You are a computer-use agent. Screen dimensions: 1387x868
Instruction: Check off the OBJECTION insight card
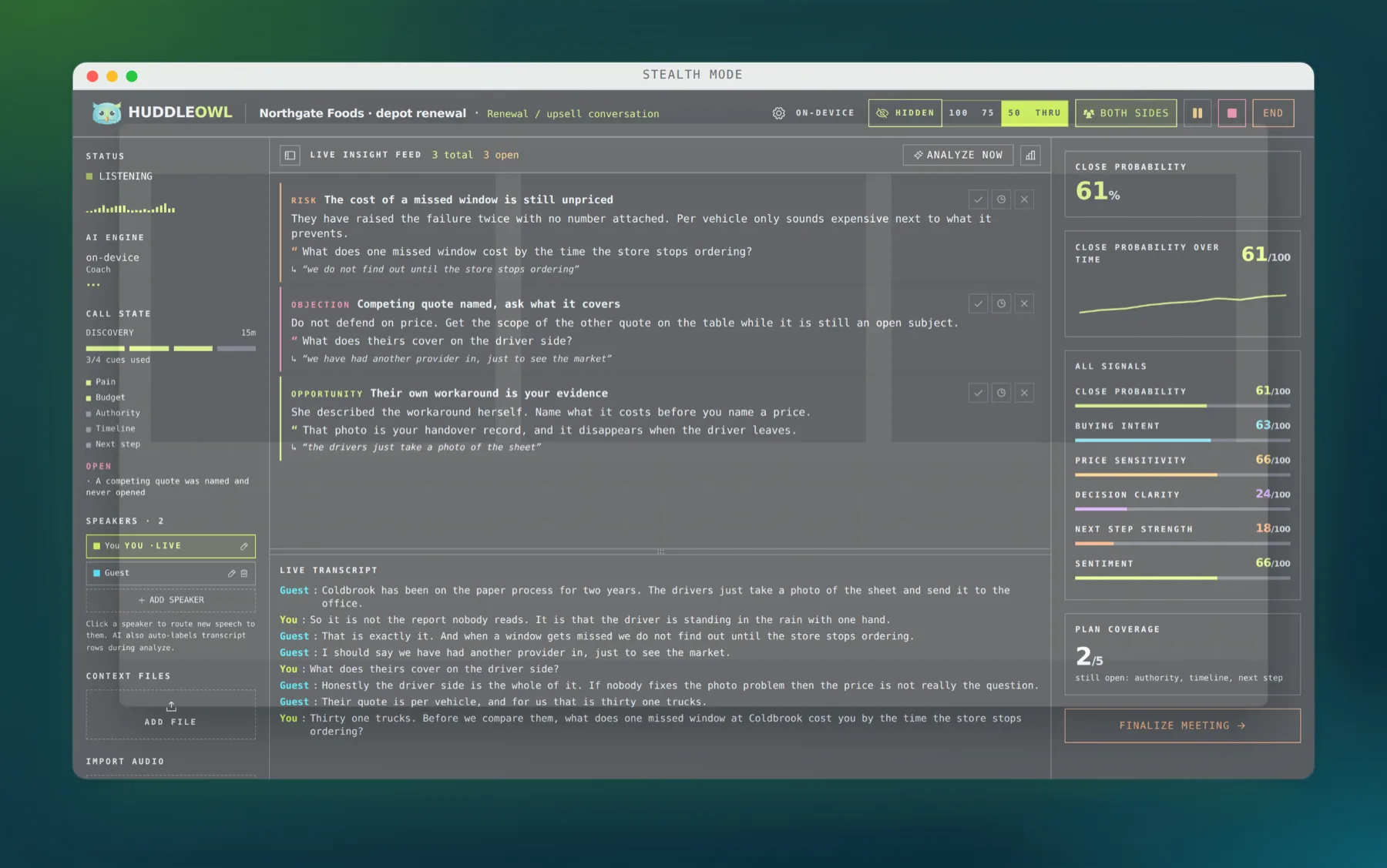pos(978,303)
